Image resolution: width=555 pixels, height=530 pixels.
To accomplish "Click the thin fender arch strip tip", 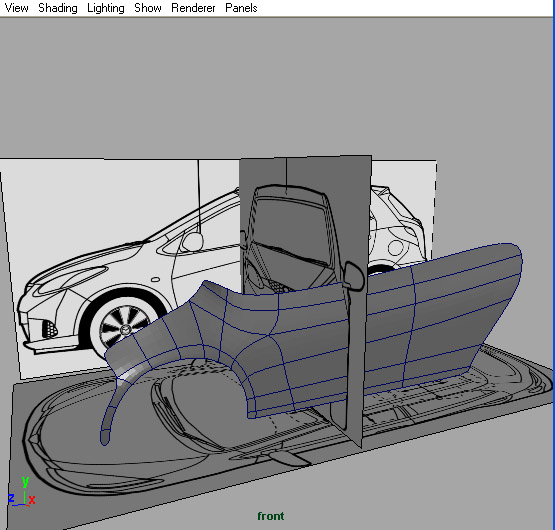I will 105,437.
